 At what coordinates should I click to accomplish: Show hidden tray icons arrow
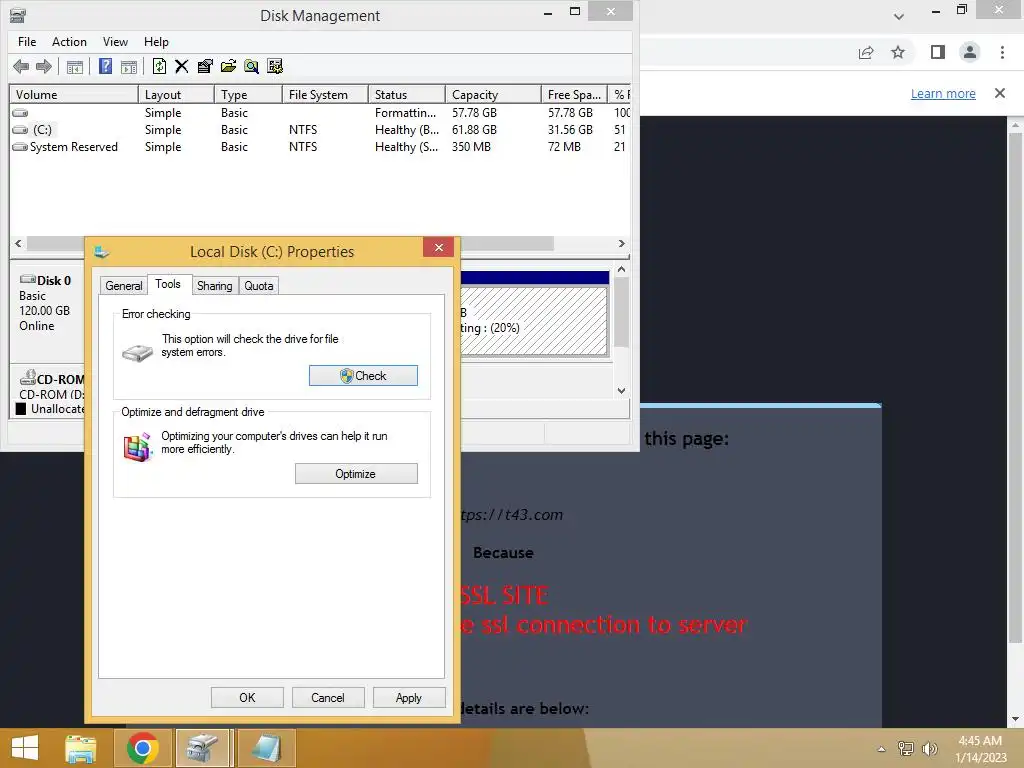click(882, 749)
